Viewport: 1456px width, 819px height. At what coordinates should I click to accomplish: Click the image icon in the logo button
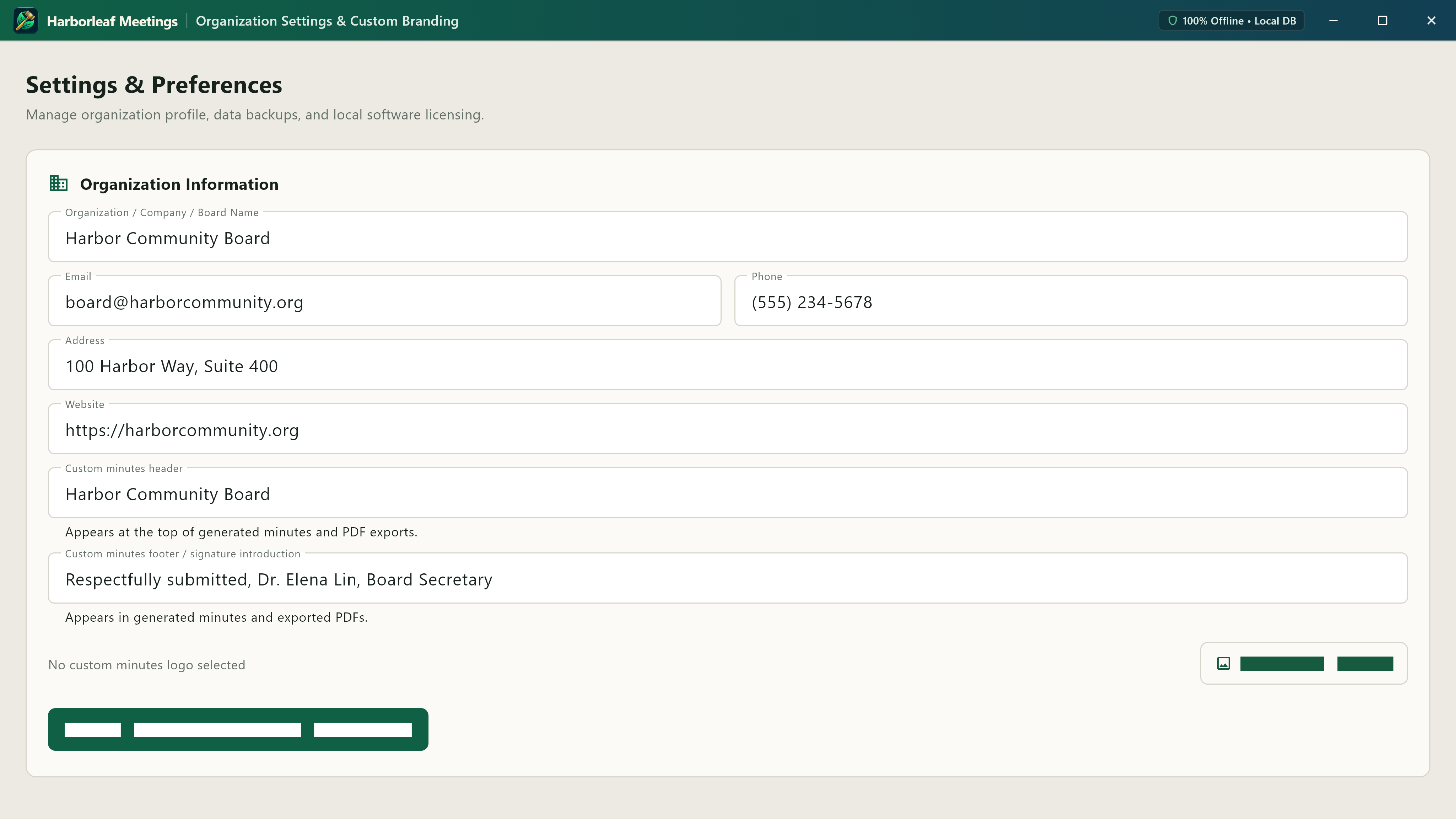coord(1223,663)
